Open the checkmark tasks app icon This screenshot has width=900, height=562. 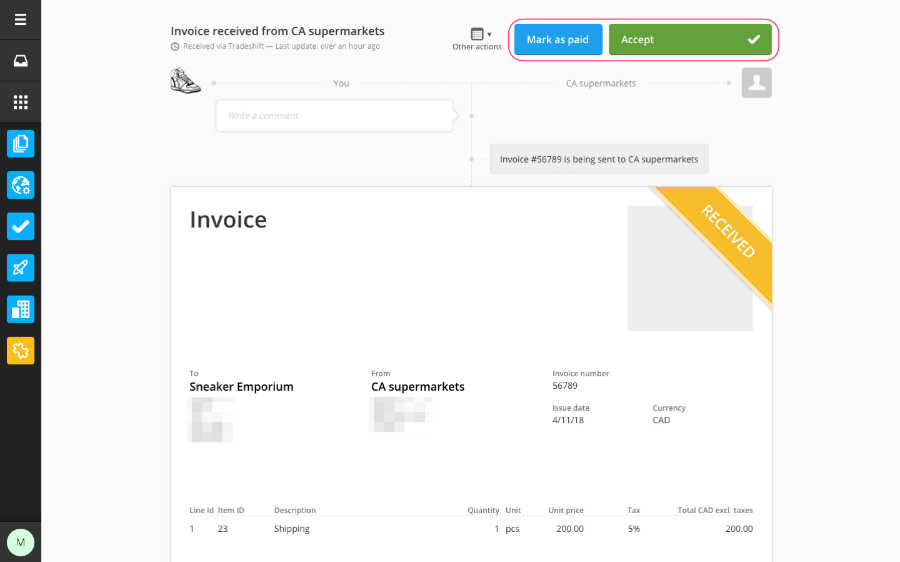coord(21,226)
